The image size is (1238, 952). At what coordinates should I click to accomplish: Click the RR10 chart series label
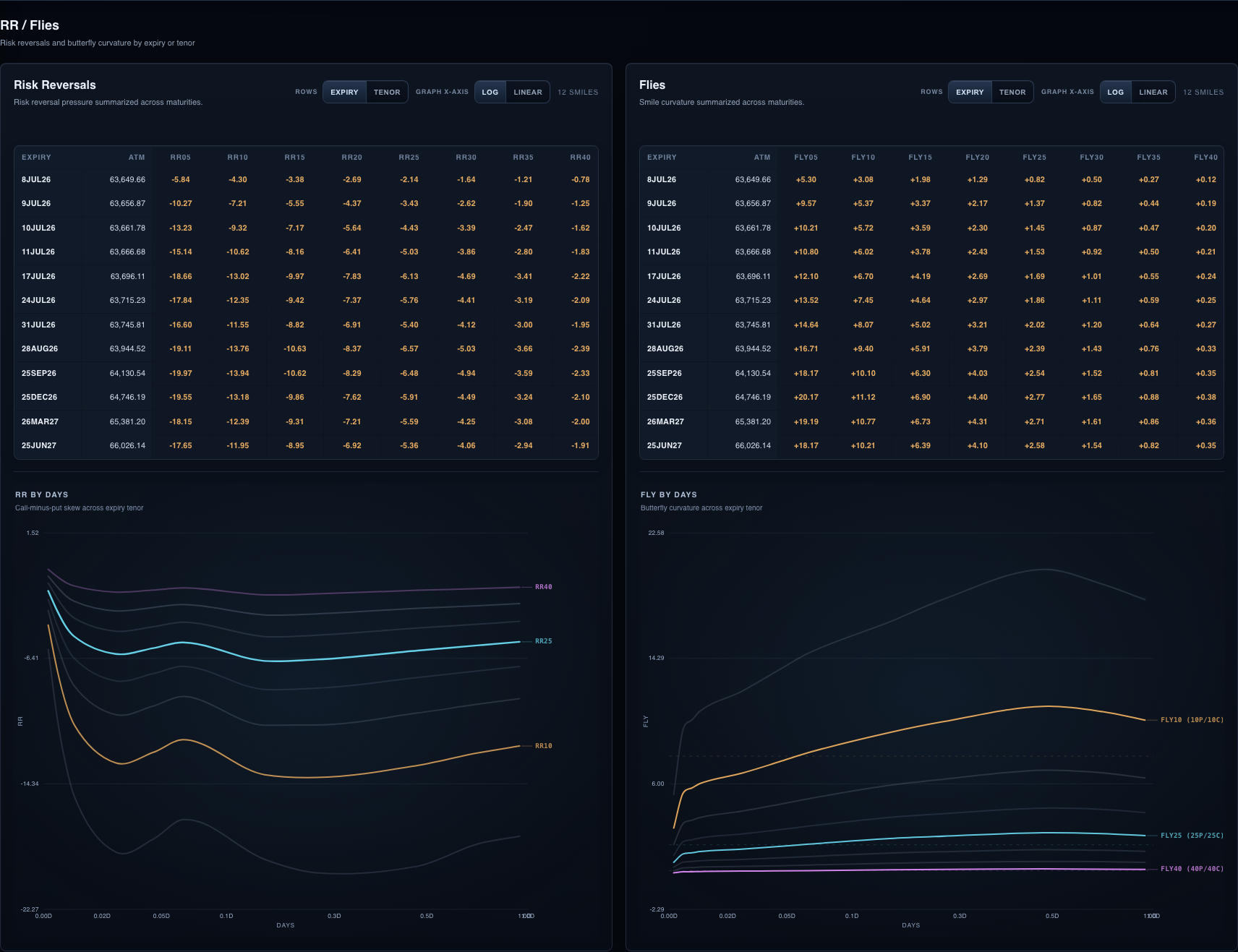click(x=544, y=746)
